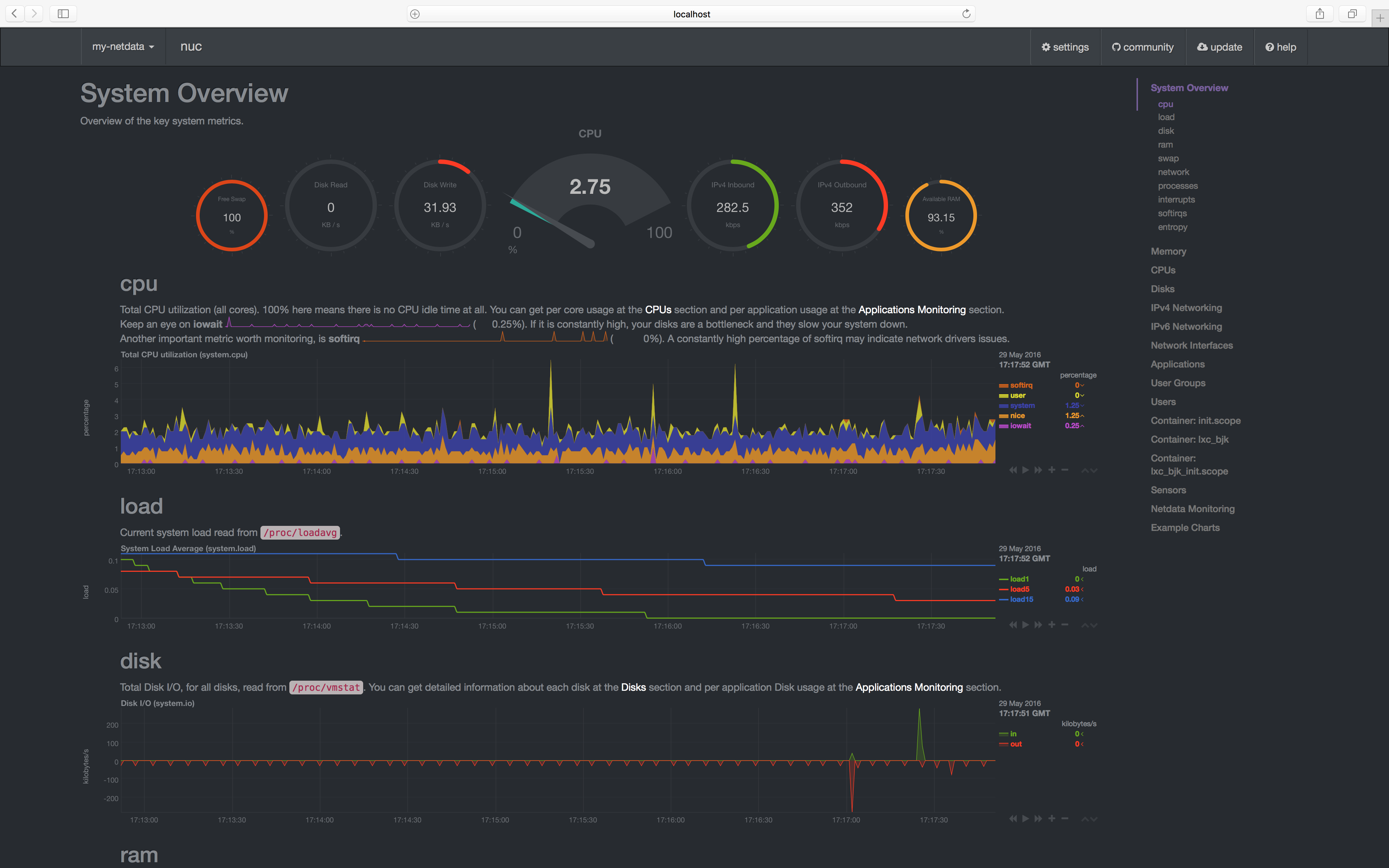
Task: Zoom in the CPU chart with plus icon
Action: tap(1052, 470)
